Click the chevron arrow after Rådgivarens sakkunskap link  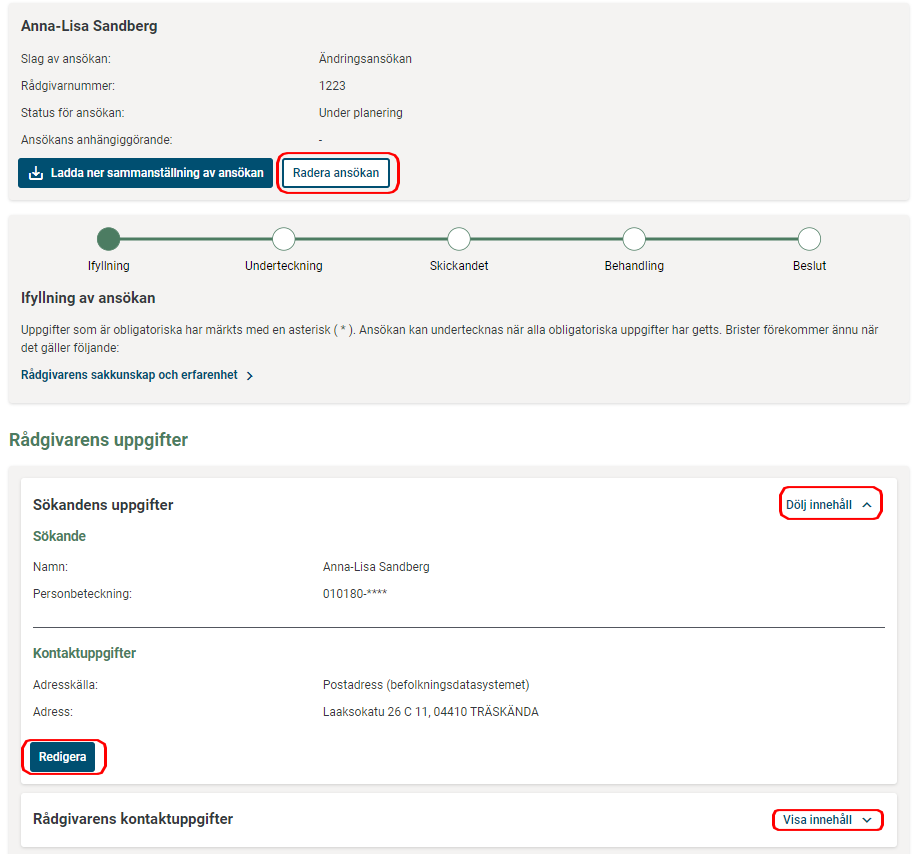[x=249, y=376]
